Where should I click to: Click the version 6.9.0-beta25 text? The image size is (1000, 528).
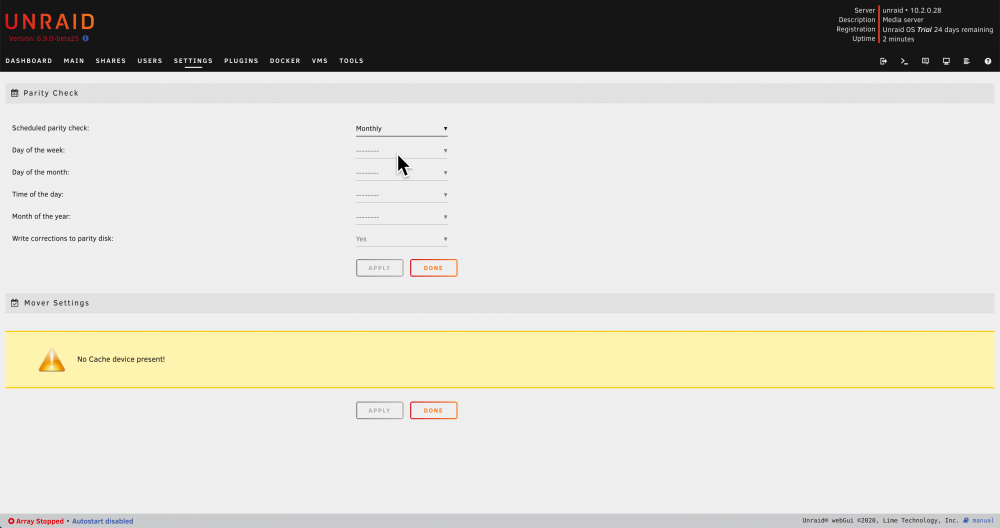tap(44, 38)
